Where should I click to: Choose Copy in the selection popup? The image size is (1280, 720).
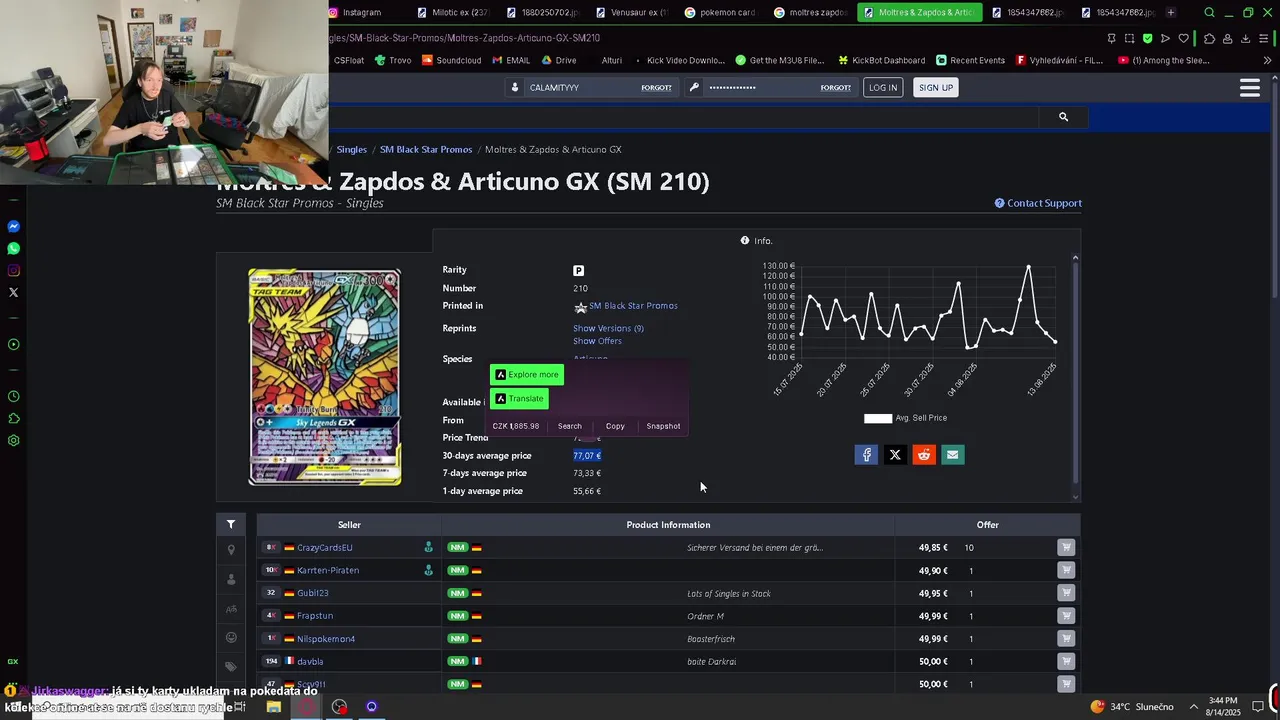[x=615, y=426]
